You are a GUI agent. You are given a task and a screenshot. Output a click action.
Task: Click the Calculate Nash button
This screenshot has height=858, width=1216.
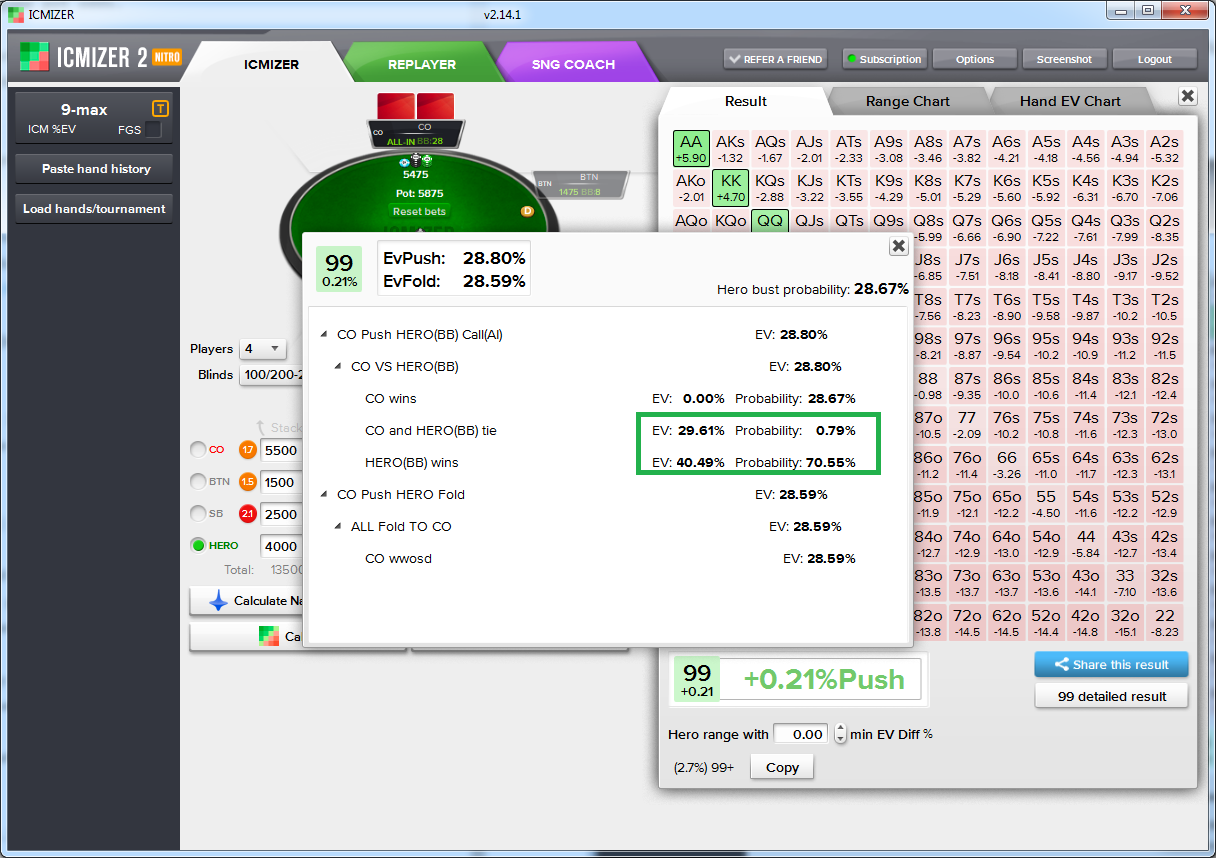[248, 601]
